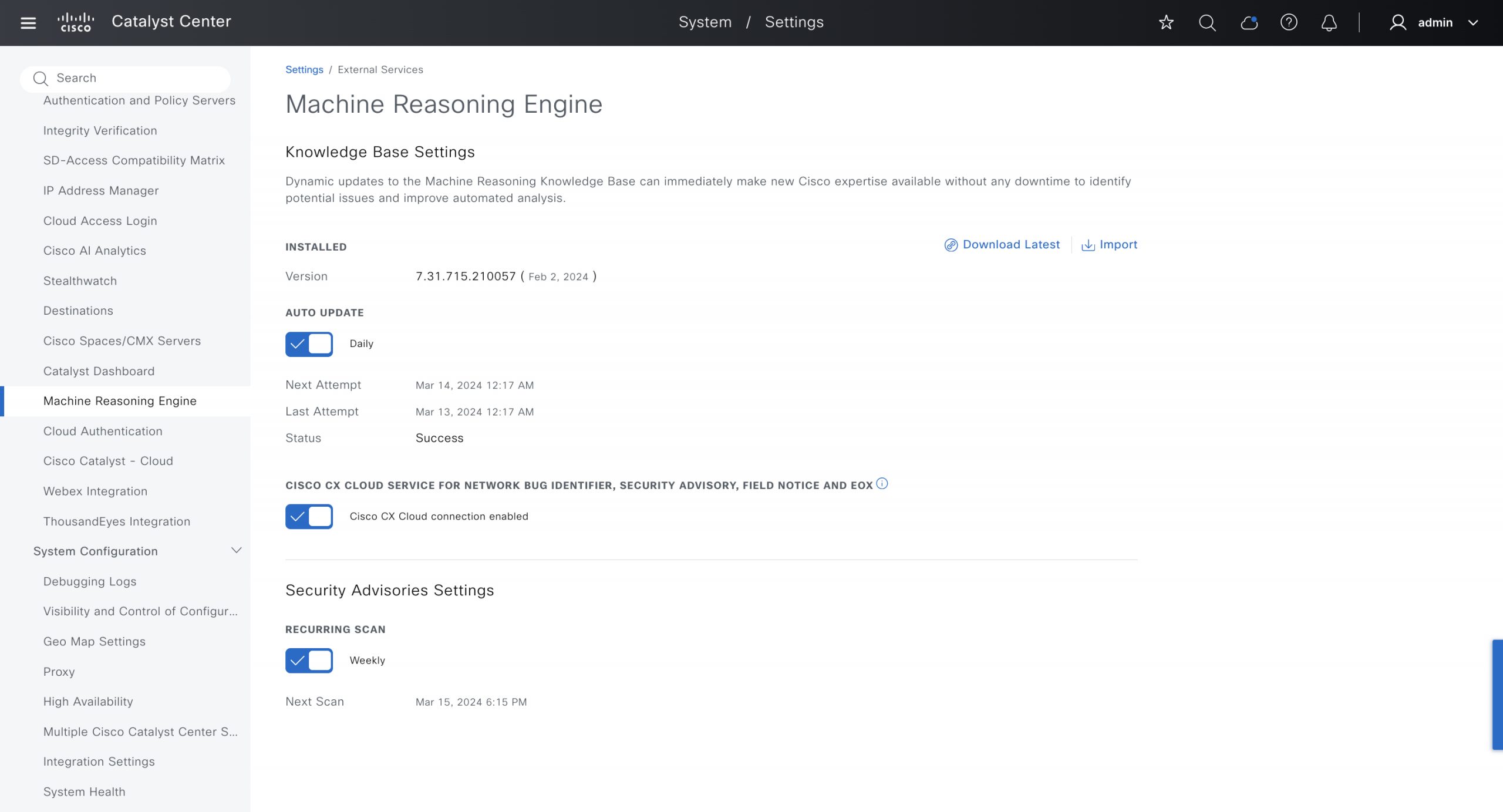
Task: Click the blue side panel handle
Action: click(x=1497, y=695)
